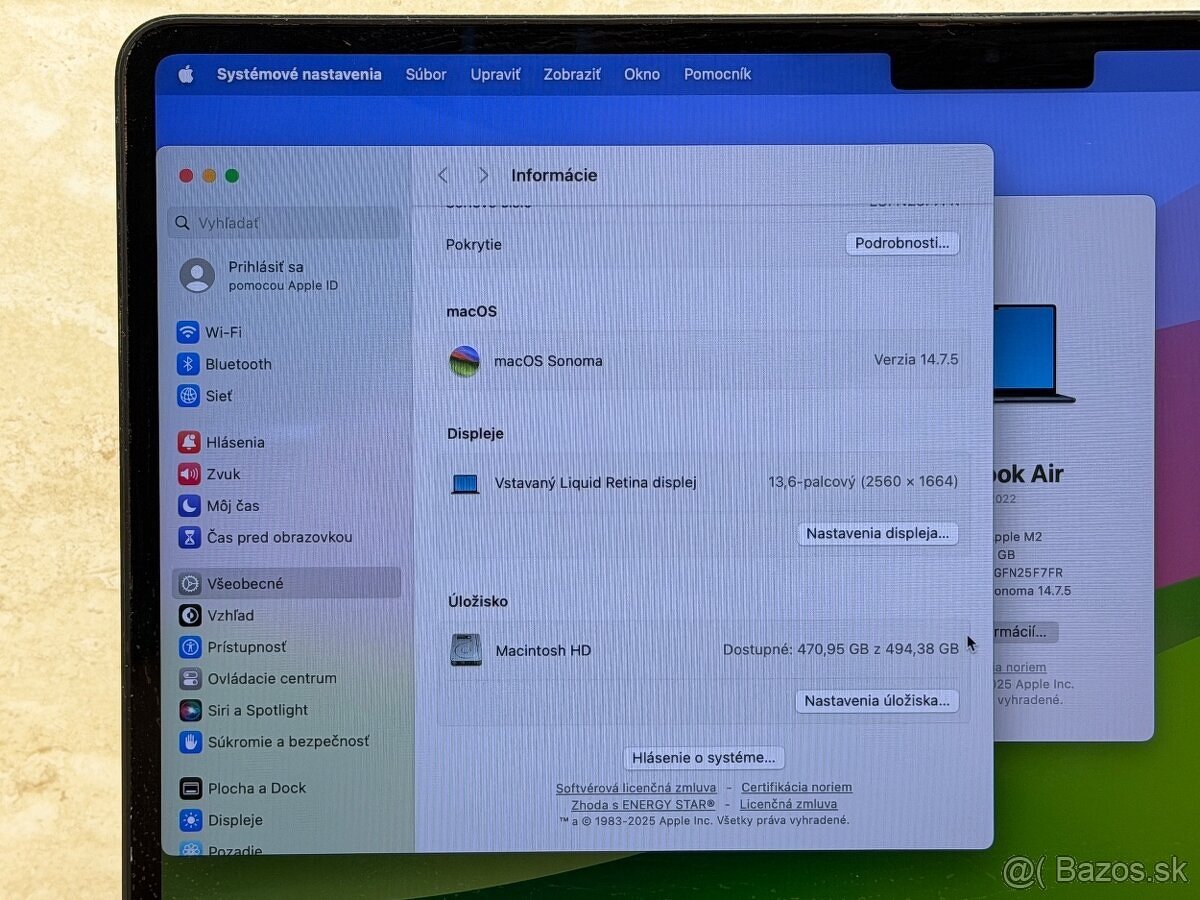Open Sieť network settings icon
Screen dimensions: 1200x900
point(188,396)
